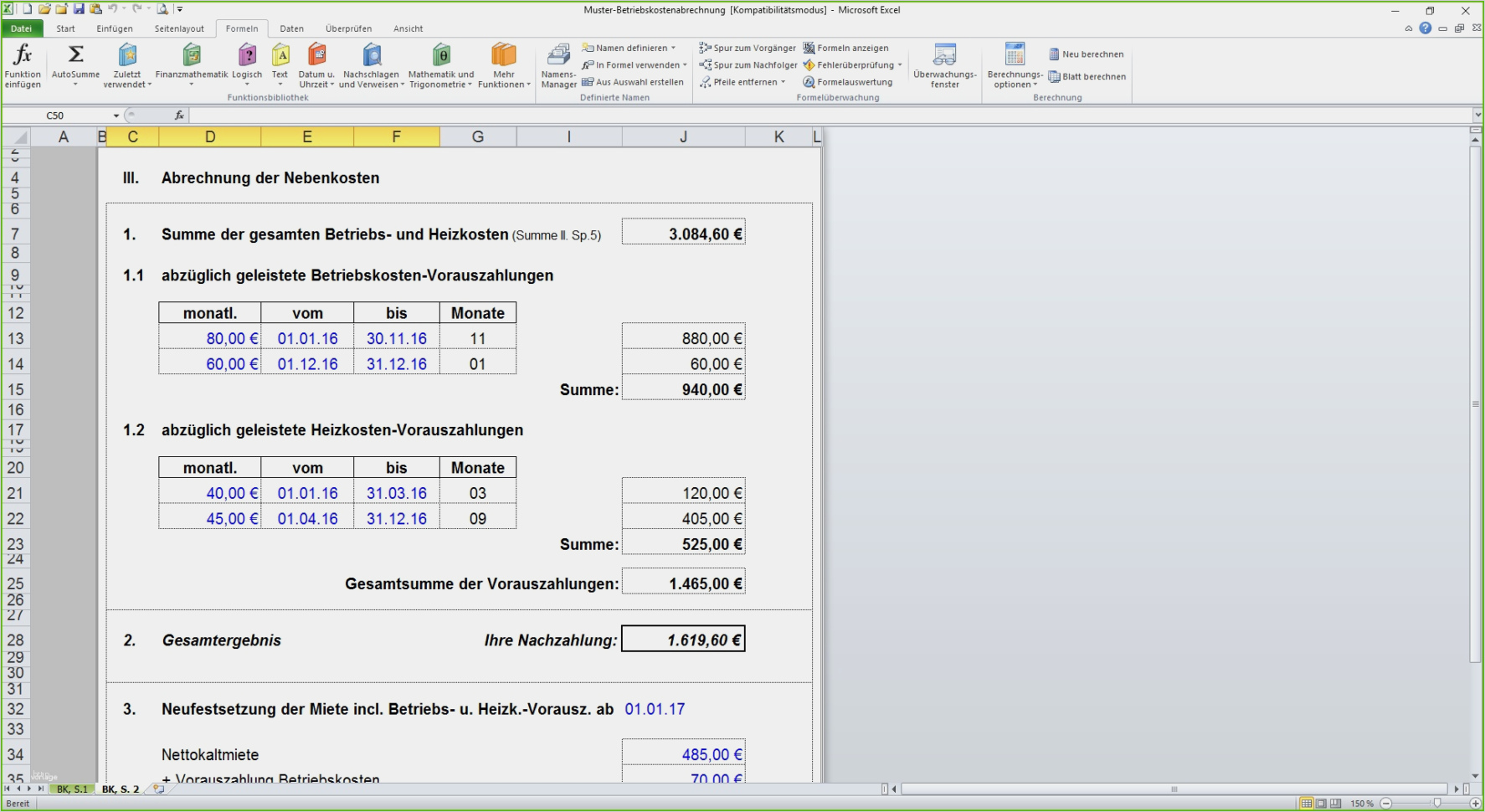Image resolution: width=1485 pixels, height=812 pixels.
Task: Click Neu berechnen button
Action: click(x=1087, y=54)
